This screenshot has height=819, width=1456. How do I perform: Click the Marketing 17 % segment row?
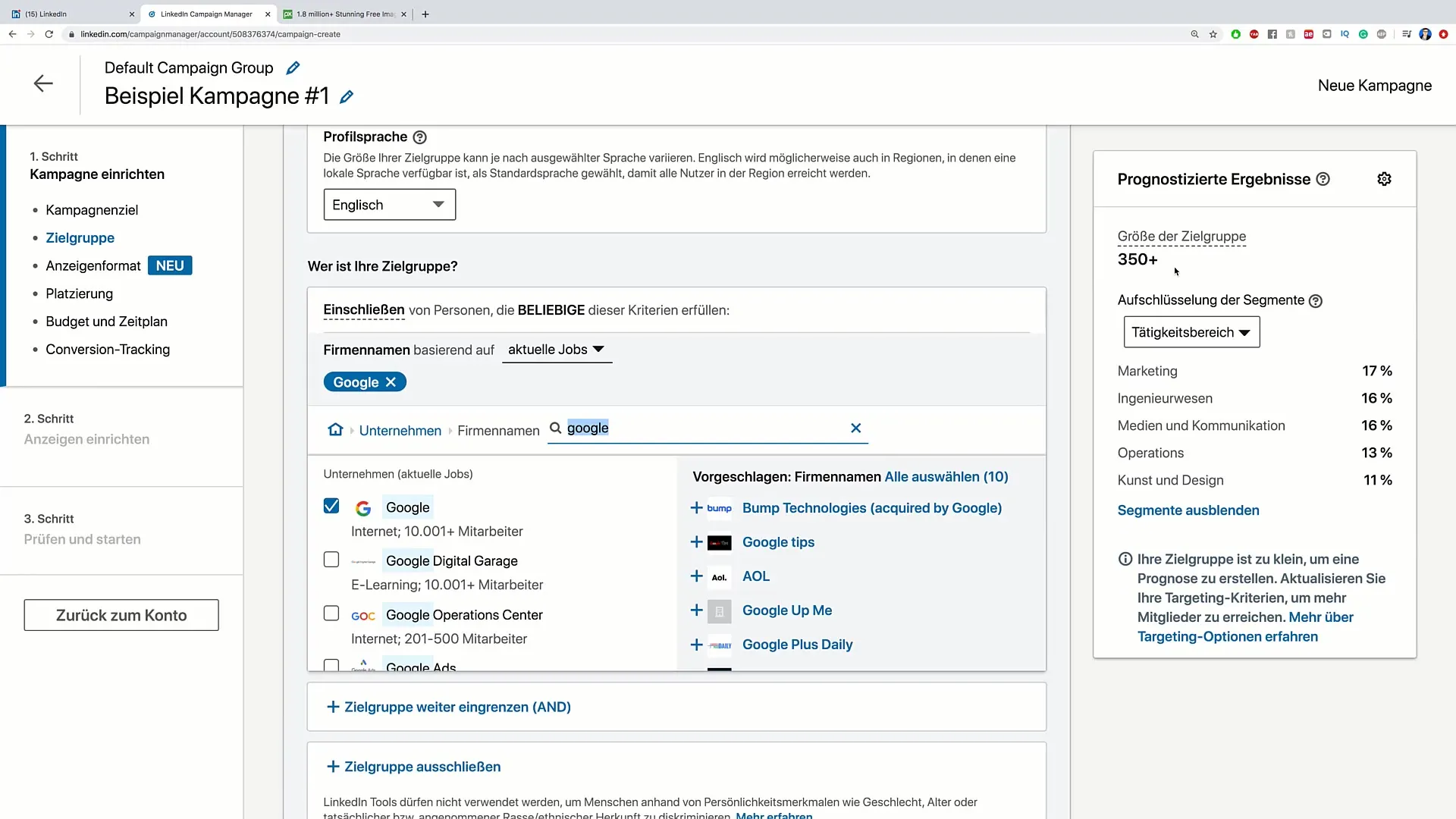pyautogui.click(x=1254, y=371)
